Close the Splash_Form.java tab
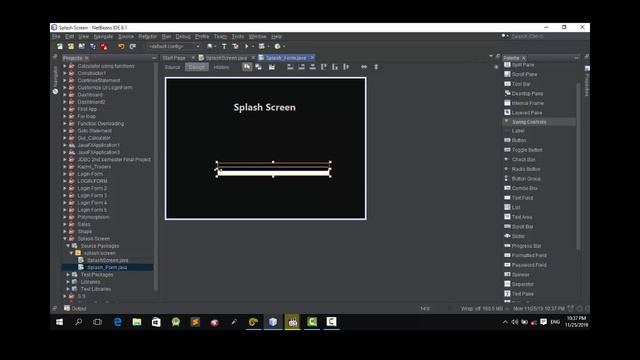 [x=312, y=58]
